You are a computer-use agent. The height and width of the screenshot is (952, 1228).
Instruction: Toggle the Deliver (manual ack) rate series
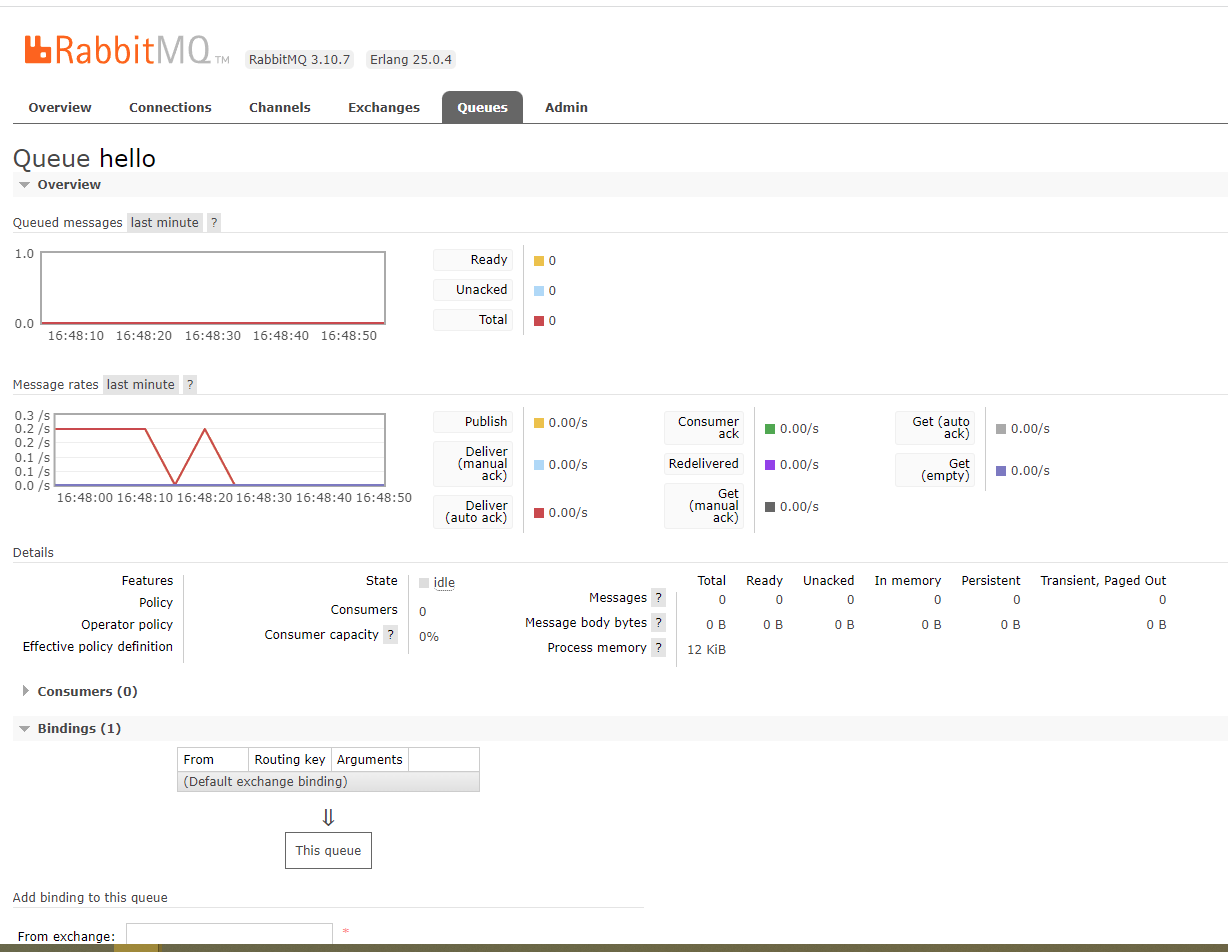(x=473, y=464)
